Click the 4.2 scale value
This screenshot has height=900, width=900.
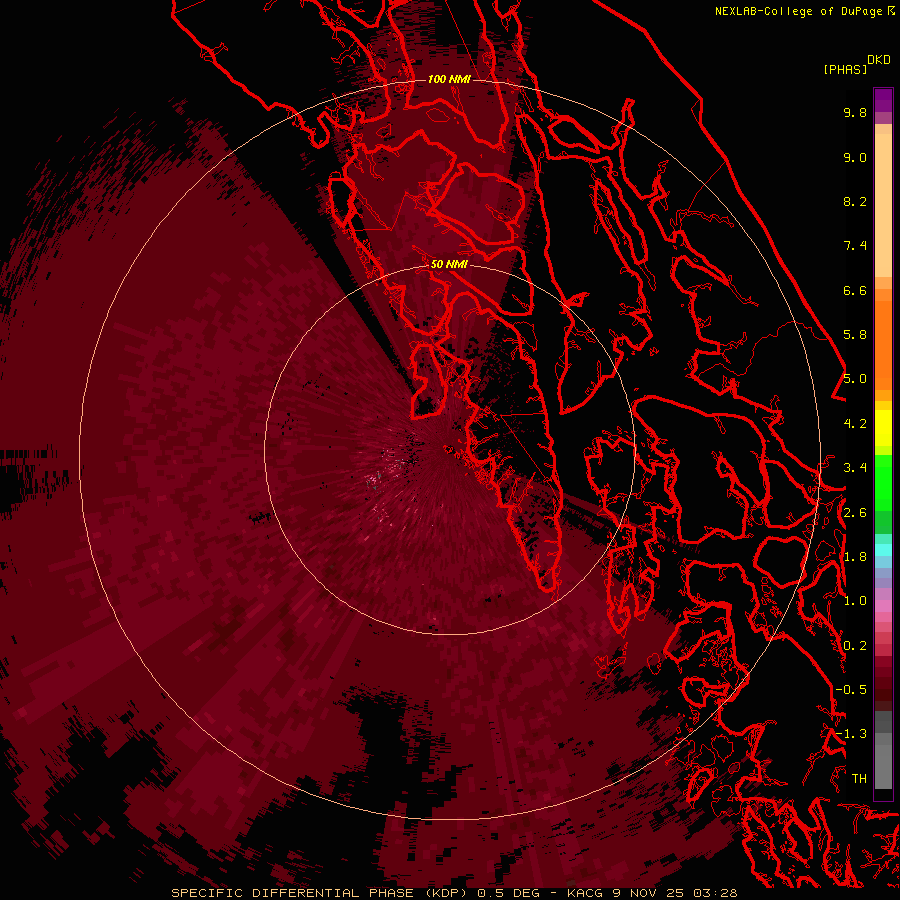point(855,424)
